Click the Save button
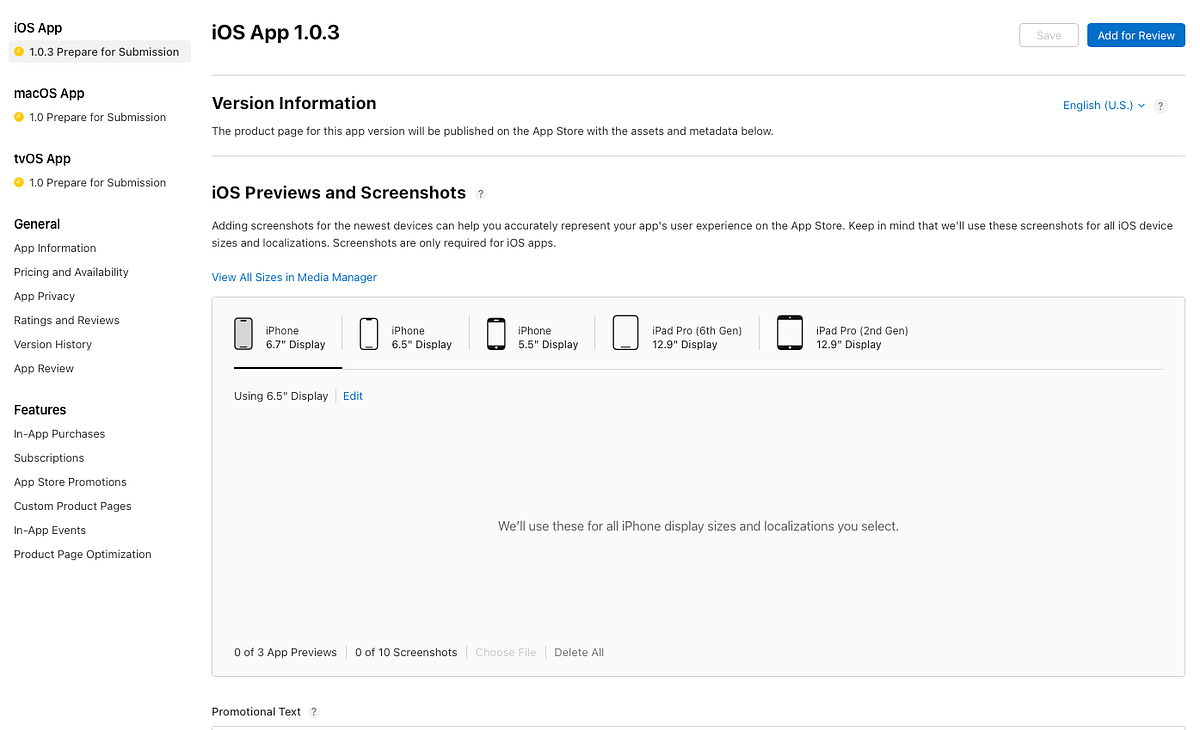The height and width of the screenshot is (730, 1200). coord(1048,34)
